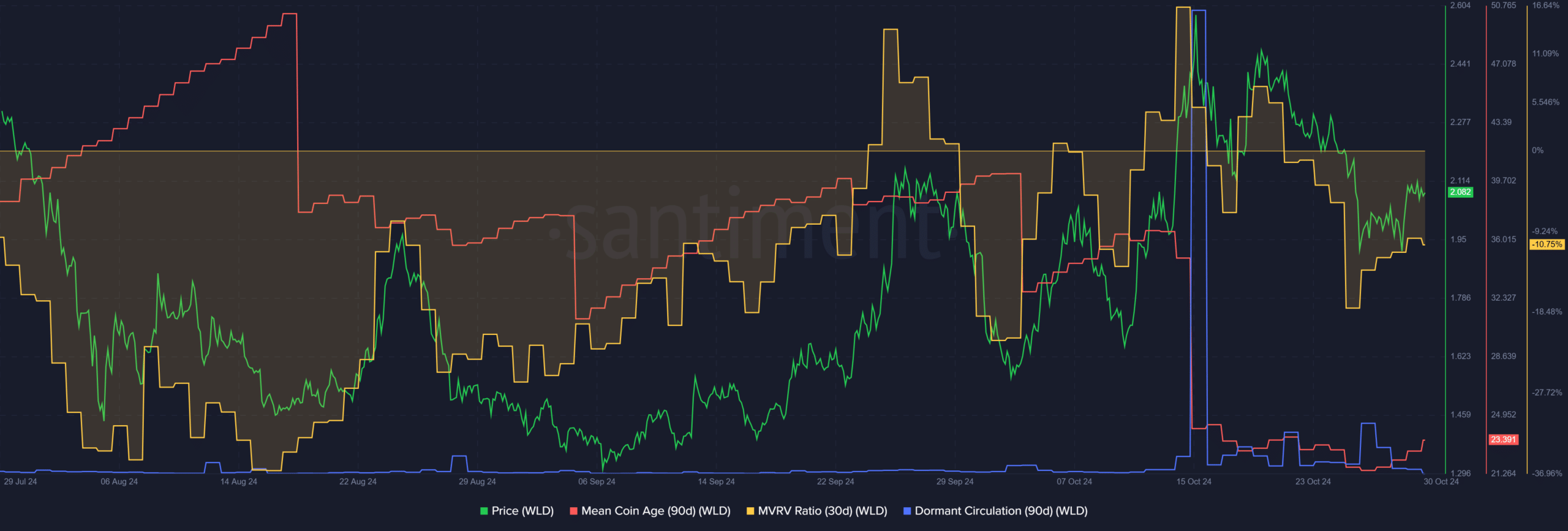This screenshot has width=1568, height=531.
Task: Hide the Mean Coin Age (90d) series label
Action: [x=655, y=511]
